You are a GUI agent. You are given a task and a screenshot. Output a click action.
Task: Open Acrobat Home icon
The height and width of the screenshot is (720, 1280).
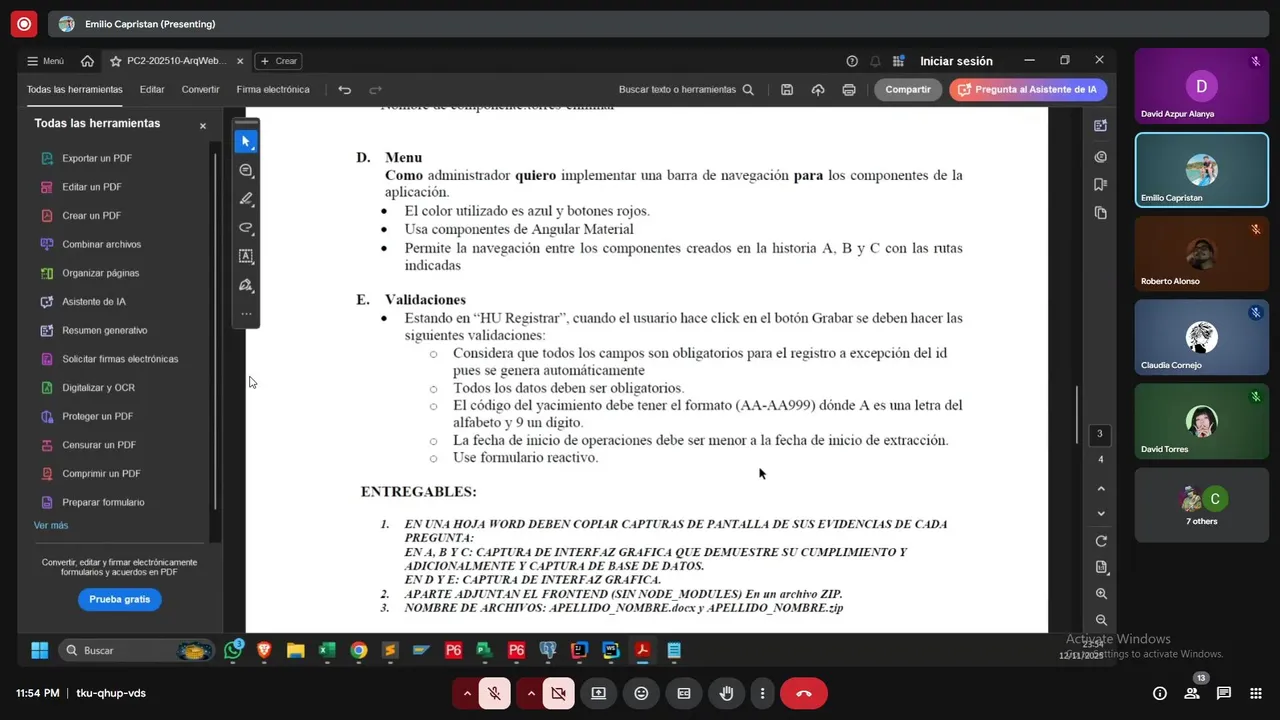tap(88, 61)
